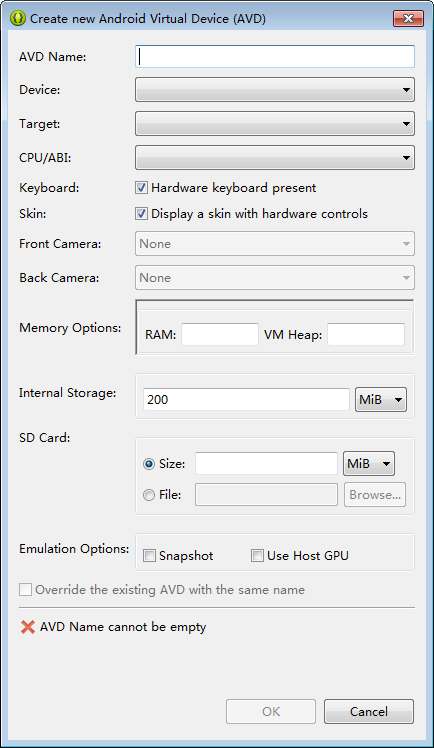434x748 pixels.
Task: Click the Android icon in title bar
Action: [x=18, y=19]
